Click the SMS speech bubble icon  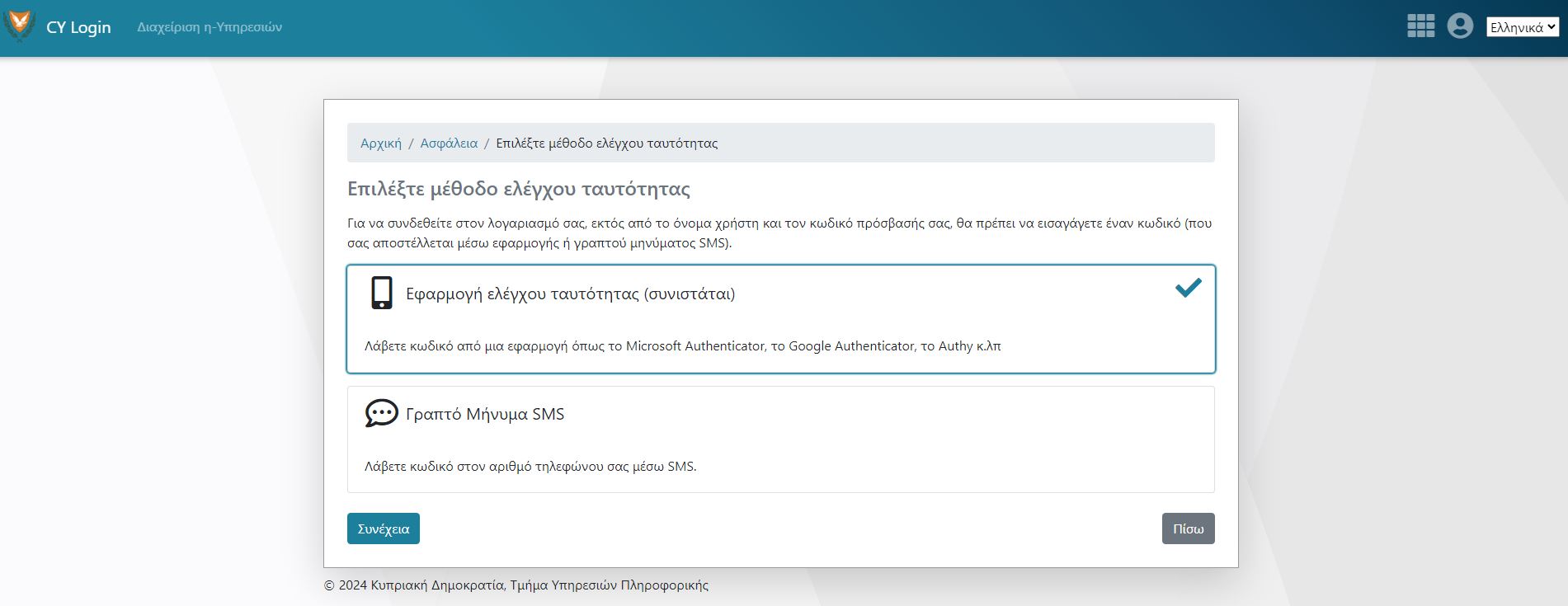tap(381, 413)
